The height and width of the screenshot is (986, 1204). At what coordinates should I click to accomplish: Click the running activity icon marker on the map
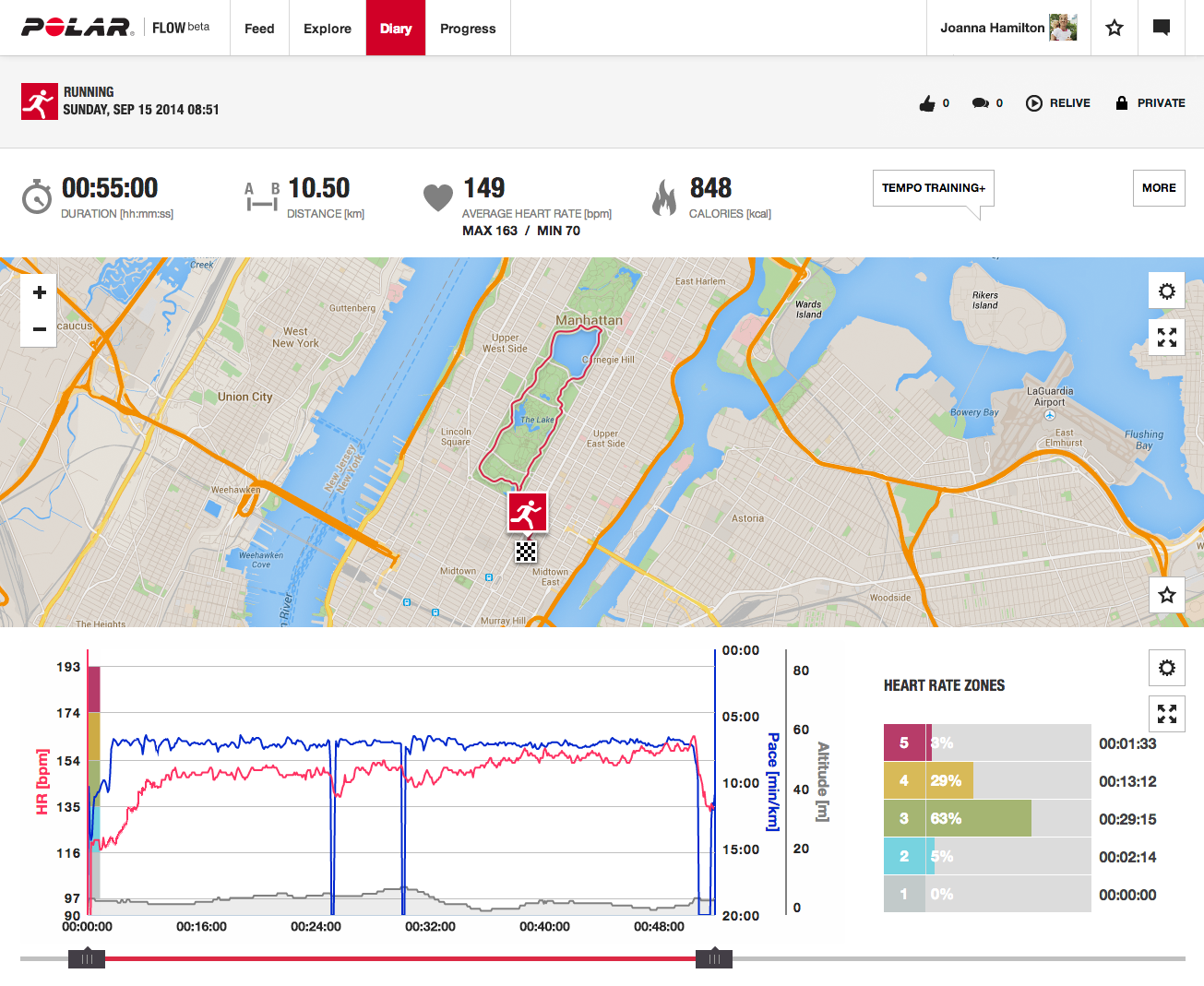(528, 510)
